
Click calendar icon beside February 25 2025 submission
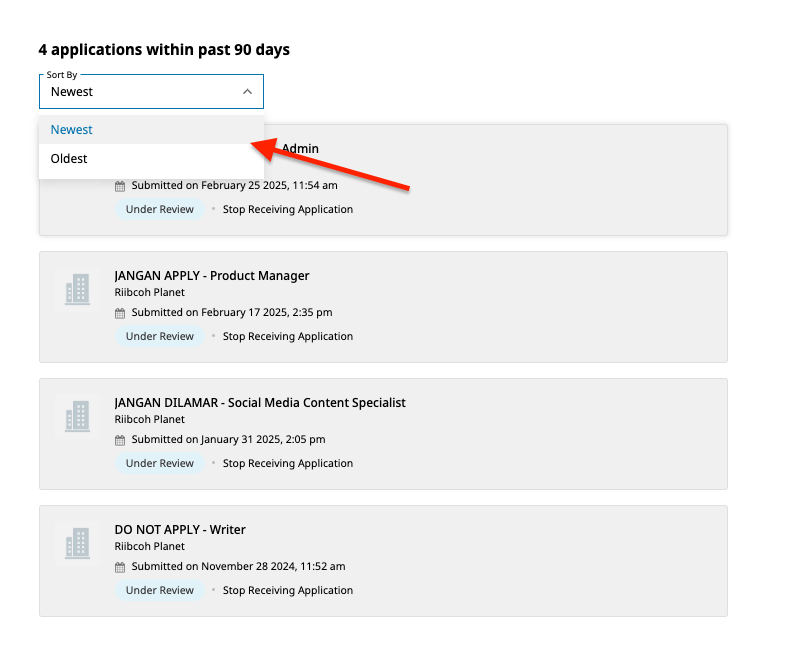(x=120, y=186)
